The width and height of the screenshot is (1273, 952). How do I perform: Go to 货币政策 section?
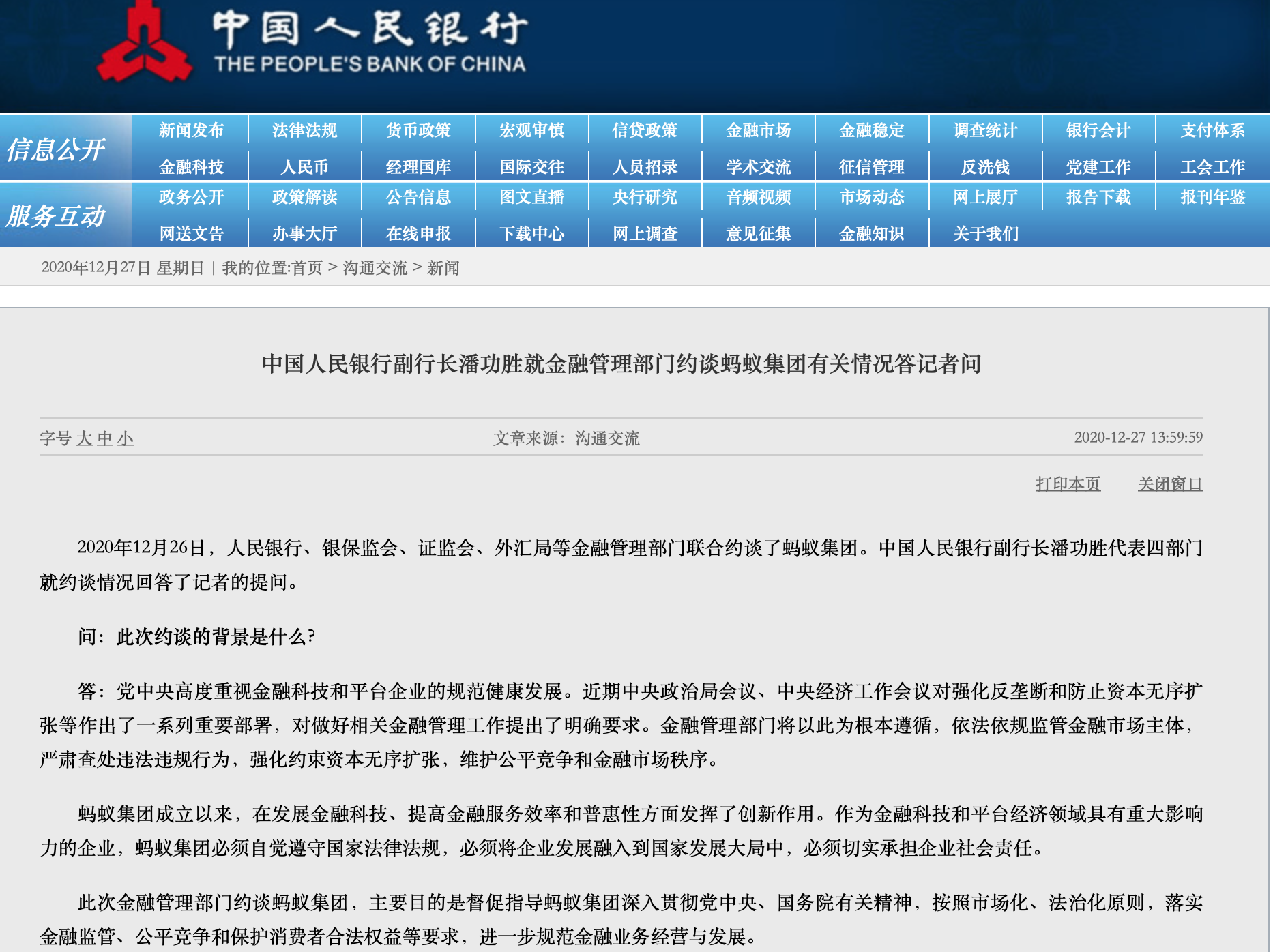[x=418, y=130]
